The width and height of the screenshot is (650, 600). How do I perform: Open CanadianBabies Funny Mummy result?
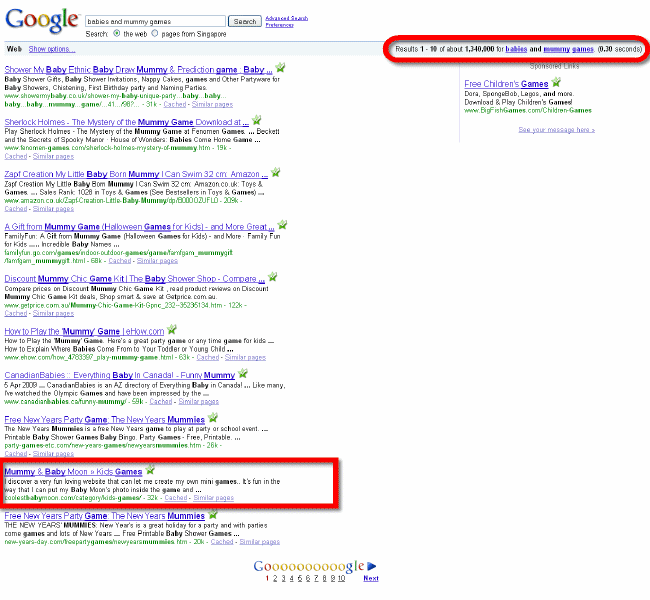[x=120, y=375]
